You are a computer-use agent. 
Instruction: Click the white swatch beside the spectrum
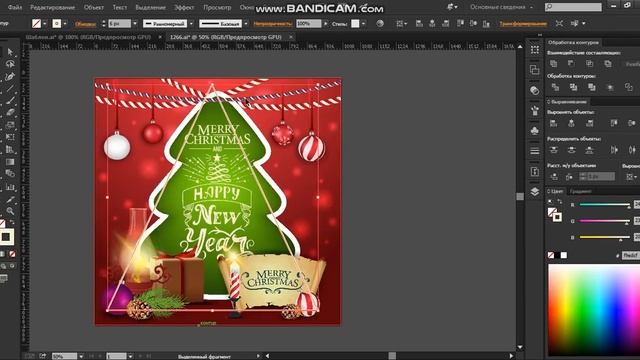coord(564,255)
